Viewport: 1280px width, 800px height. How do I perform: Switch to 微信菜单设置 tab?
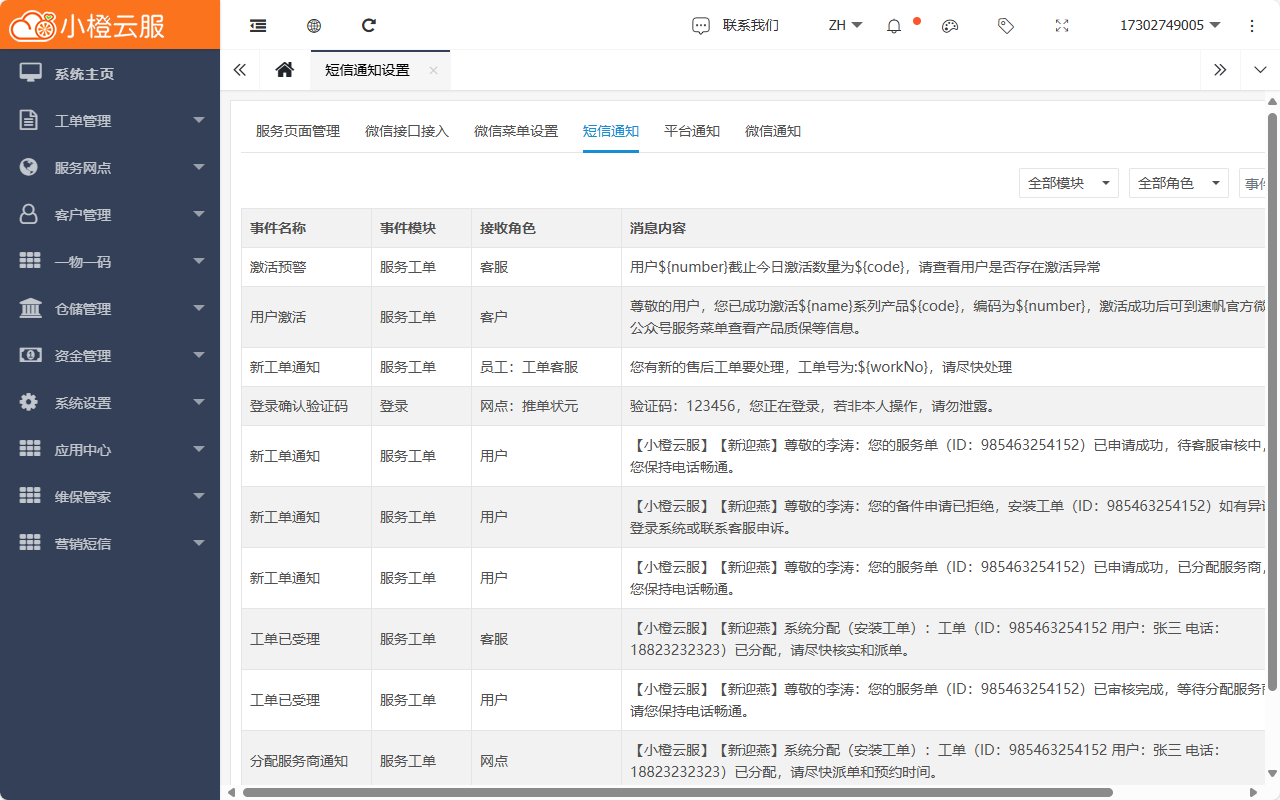(x=516, y=131)
